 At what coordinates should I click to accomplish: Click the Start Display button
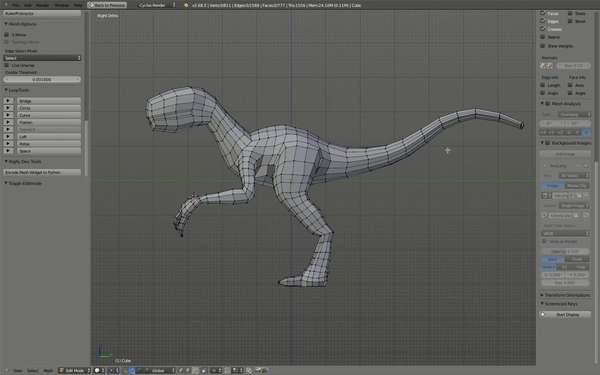tap(565, 315)
